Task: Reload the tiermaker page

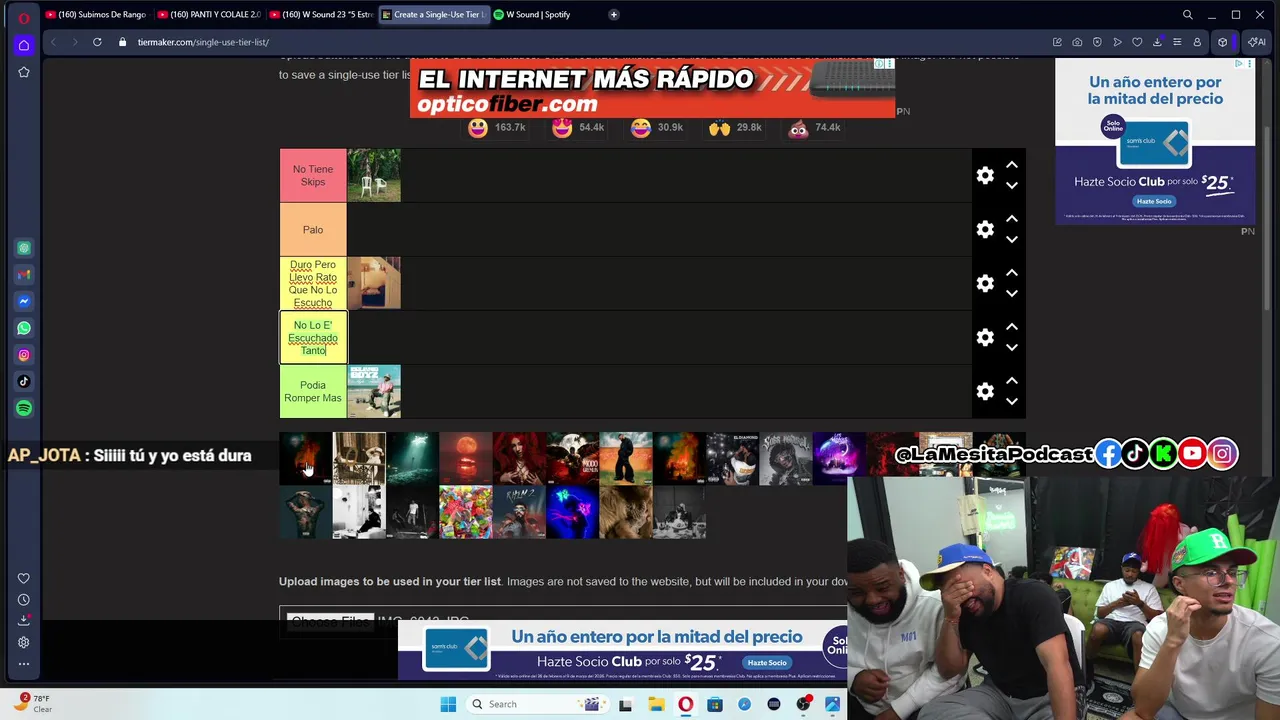Action: [97, 42]
